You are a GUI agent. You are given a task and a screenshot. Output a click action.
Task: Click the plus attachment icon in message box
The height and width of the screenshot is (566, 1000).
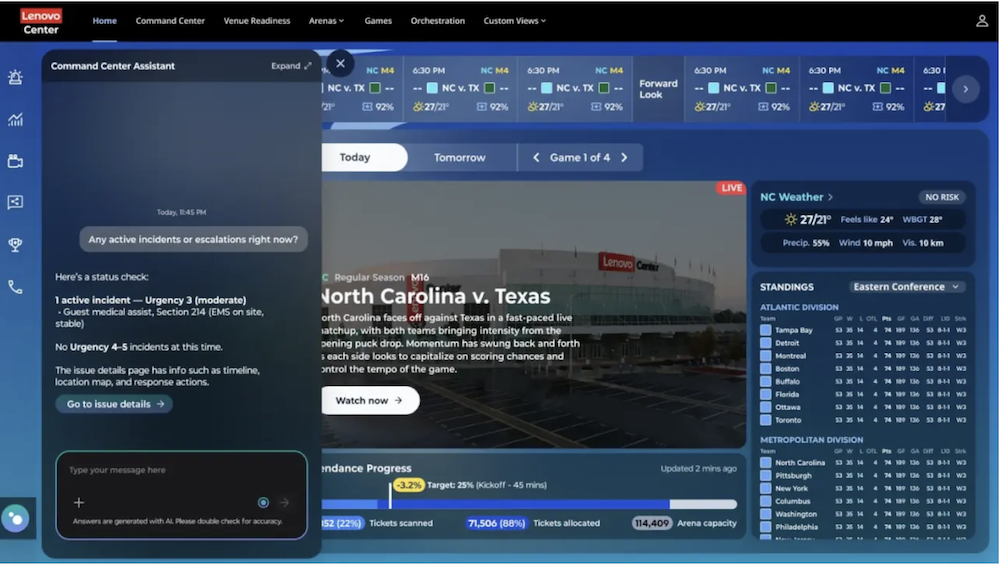point(78,503)
